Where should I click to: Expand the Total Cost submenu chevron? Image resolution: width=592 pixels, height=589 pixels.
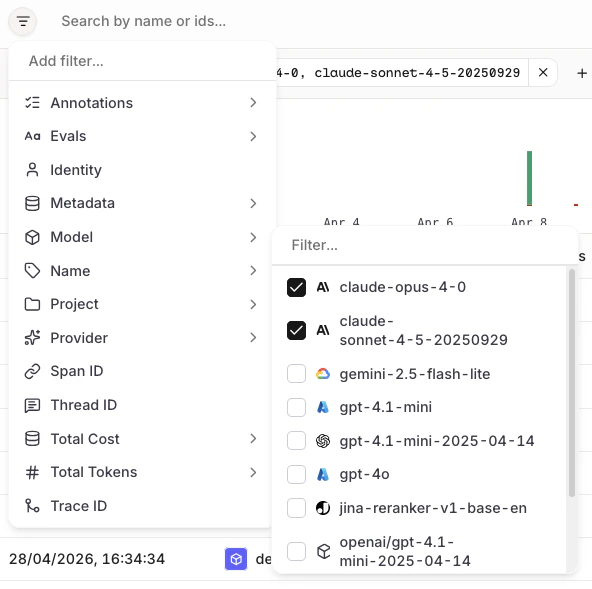click(x=253, y=438)
